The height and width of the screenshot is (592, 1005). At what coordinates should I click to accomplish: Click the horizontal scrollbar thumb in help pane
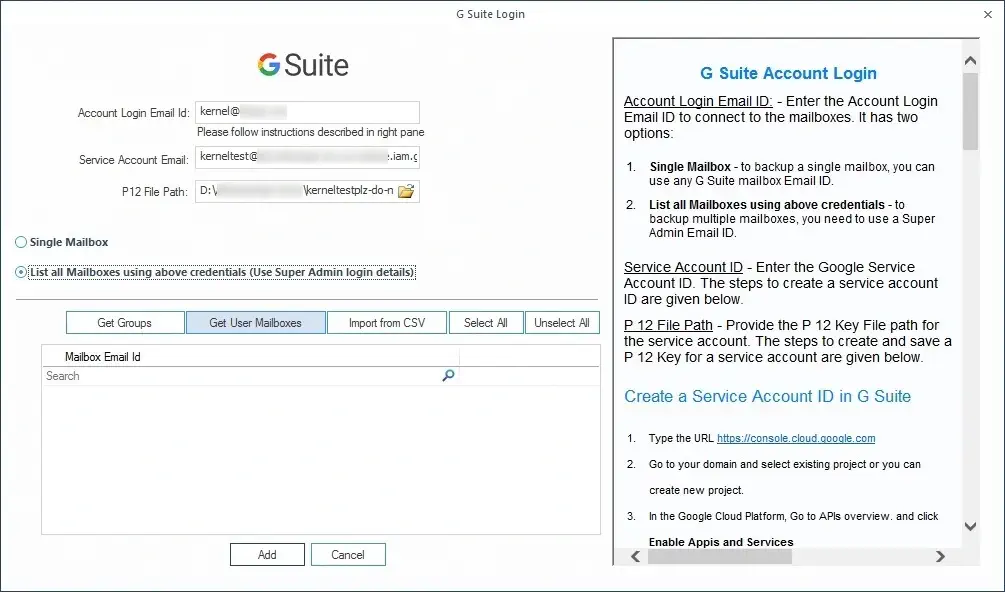[x=720, y=556]
